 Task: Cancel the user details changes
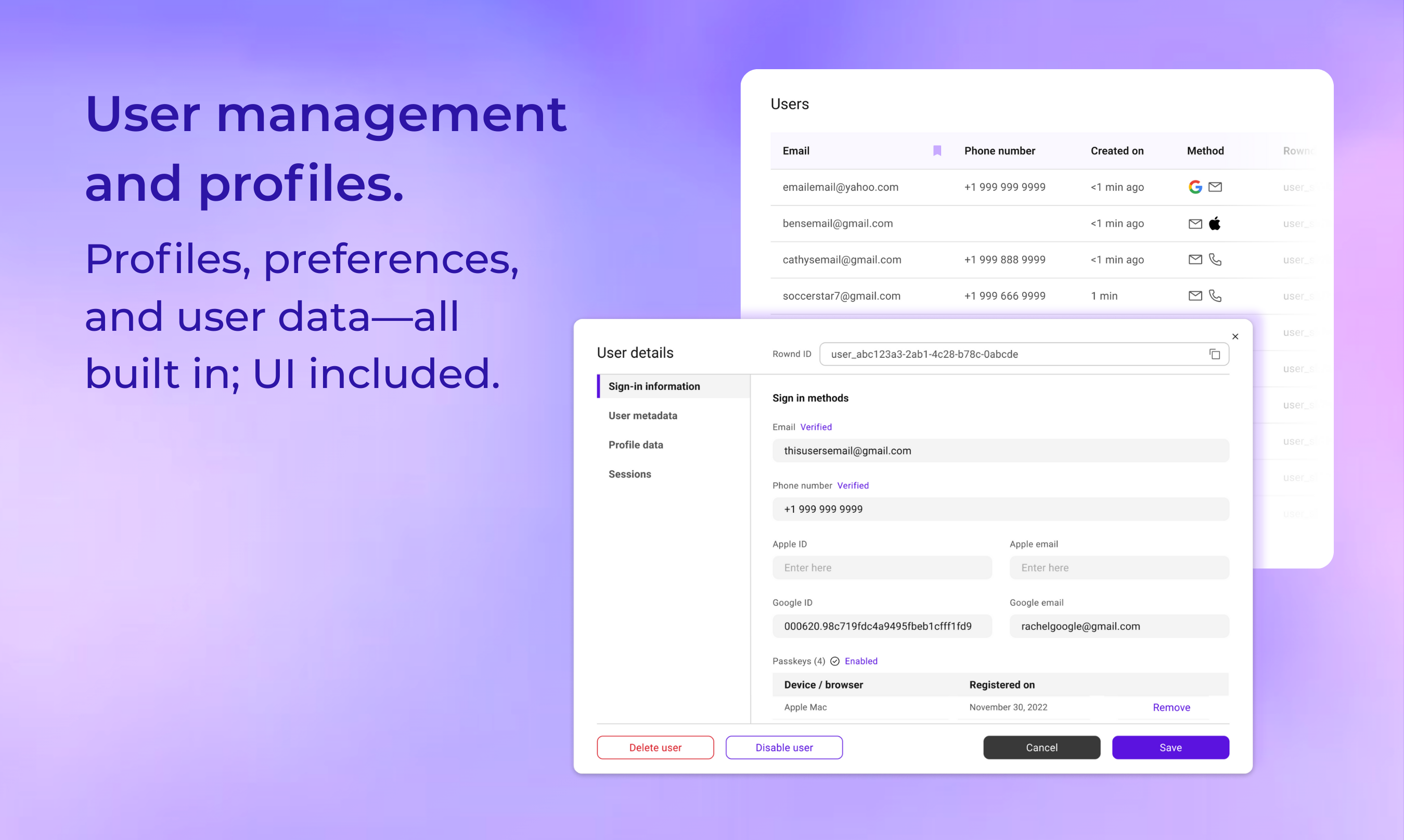pos(1041,747)
